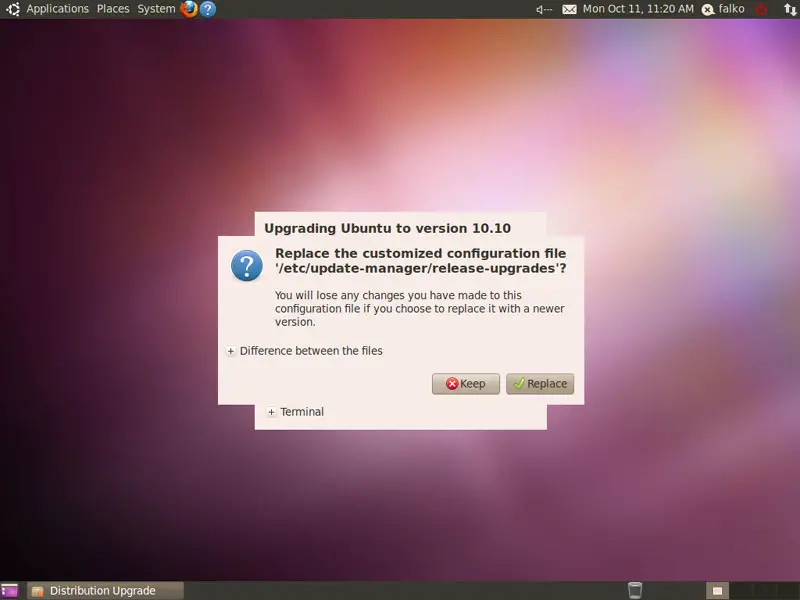
Task: Click the red power session icon
Action: click(761, 9)
